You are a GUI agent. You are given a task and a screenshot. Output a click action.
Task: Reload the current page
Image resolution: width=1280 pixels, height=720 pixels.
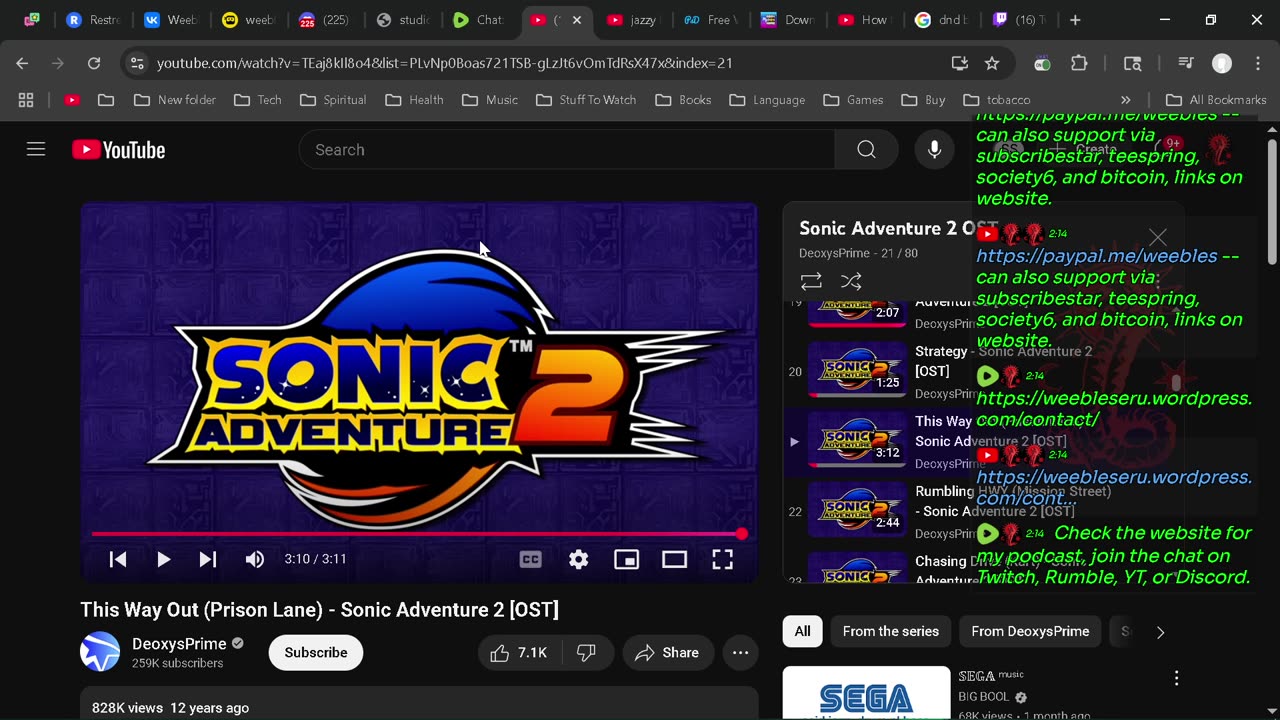[x=94, y=63]
